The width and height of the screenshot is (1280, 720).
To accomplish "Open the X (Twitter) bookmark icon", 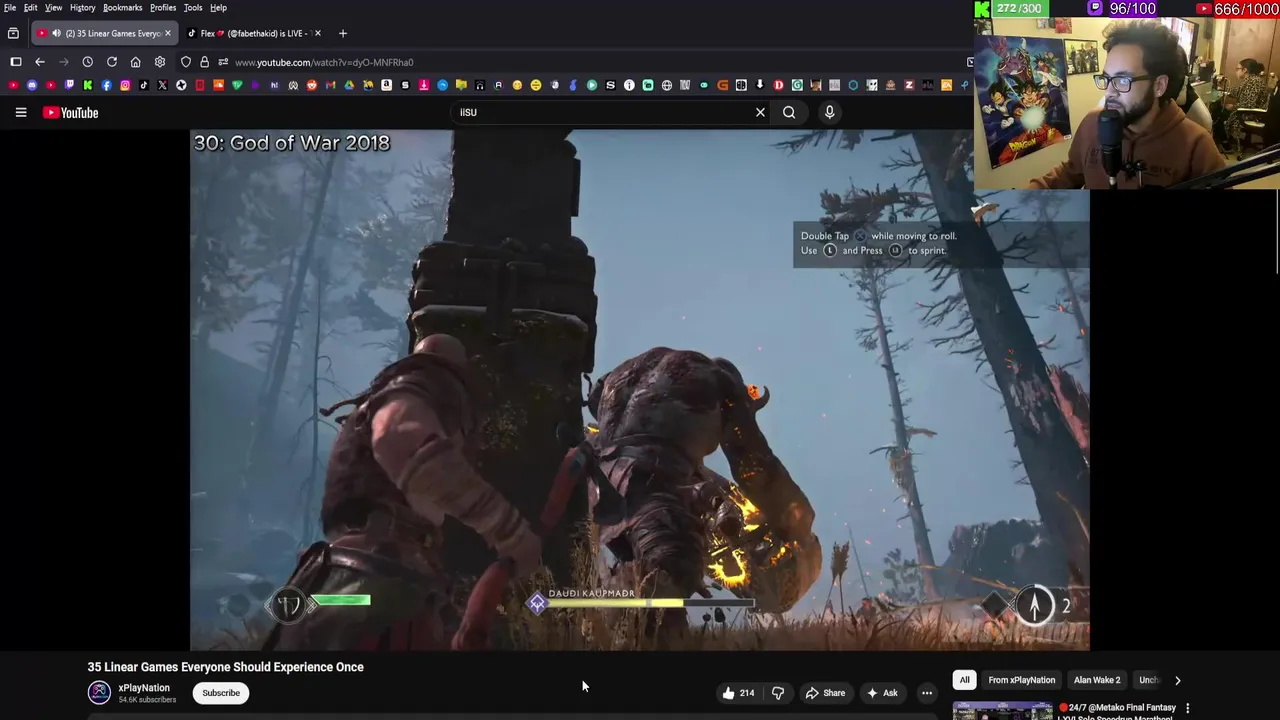I will coord(162,85).
